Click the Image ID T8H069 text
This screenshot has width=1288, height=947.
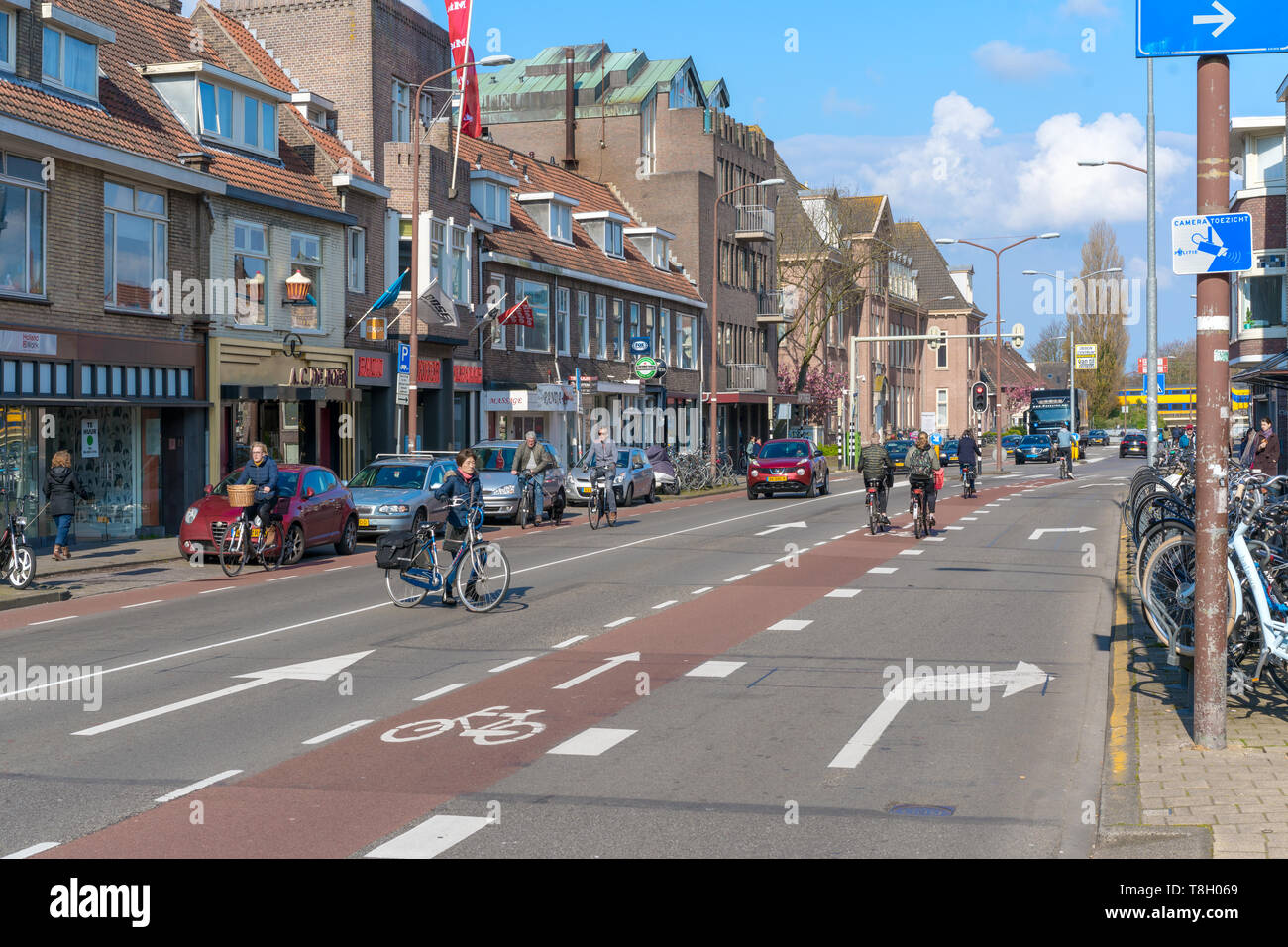tap(1177, 890)
